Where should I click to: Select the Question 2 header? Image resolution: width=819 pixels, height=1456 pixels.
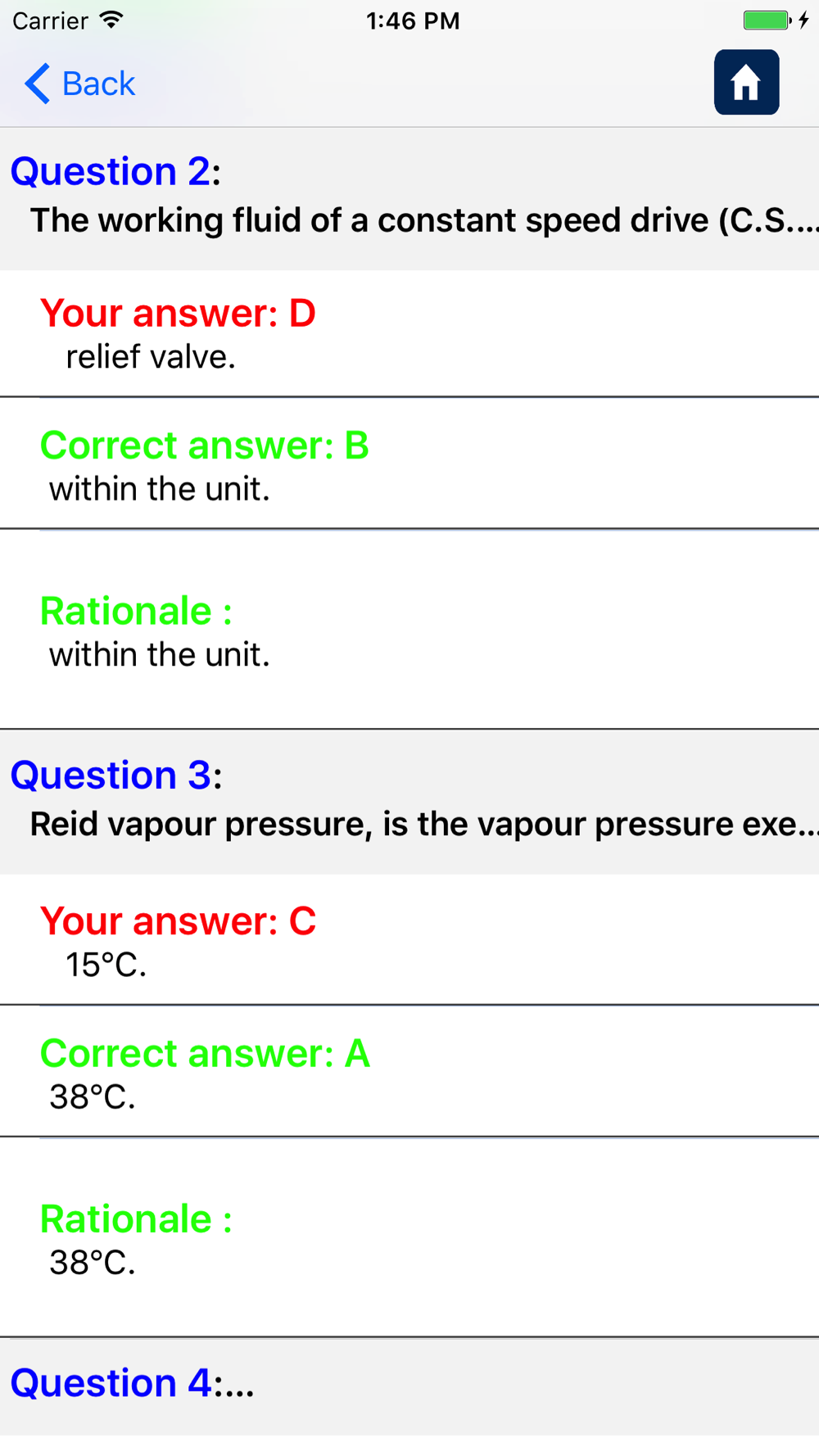point(115,171)
